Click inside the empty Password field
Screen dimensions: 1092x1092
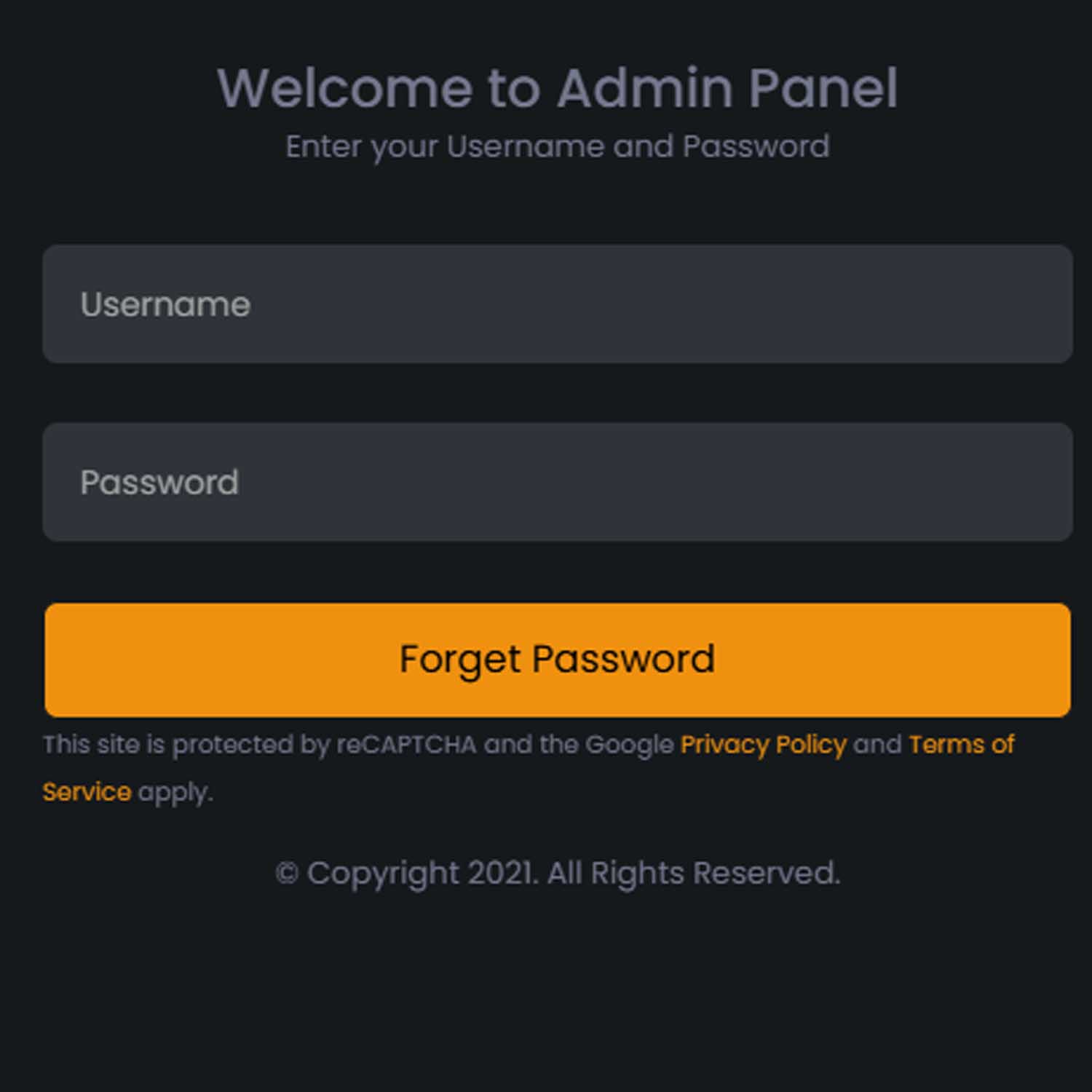click(546, 483)
